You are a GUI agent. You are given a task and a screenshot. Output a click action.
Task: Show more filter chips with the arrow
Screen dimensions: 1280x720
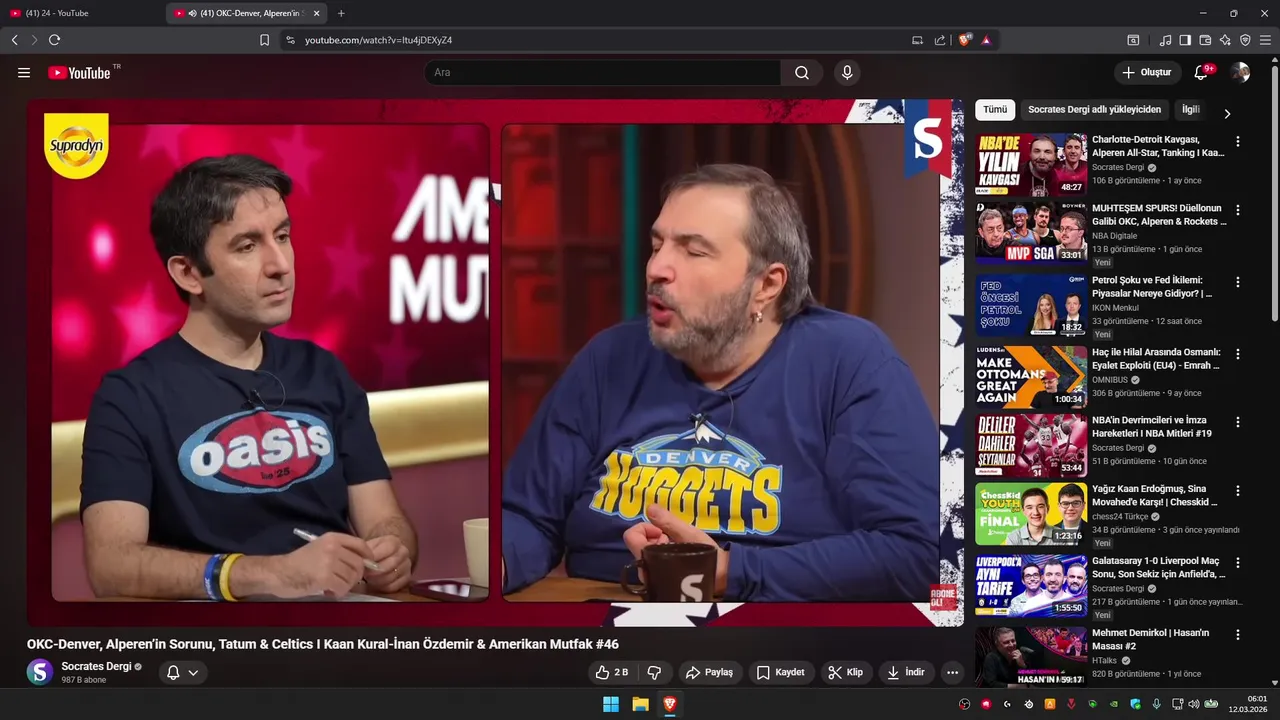[1227, 113]
